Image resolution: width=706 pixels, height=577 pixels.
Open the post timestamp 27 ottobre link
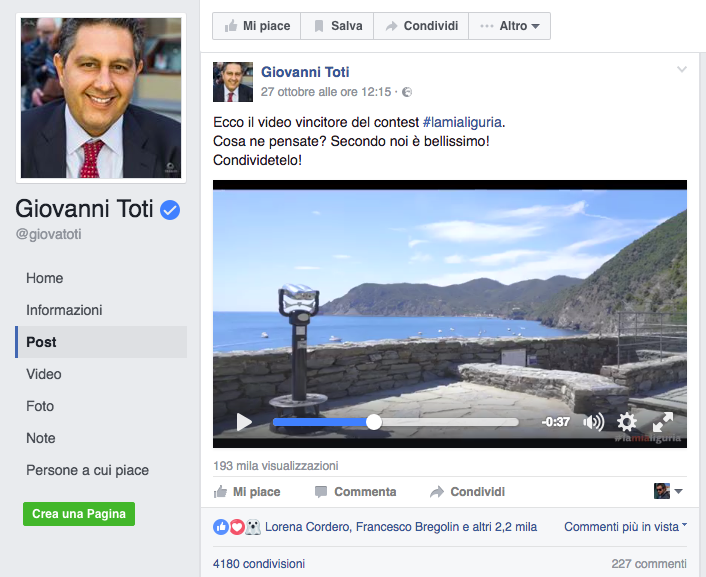coord(326,92)
